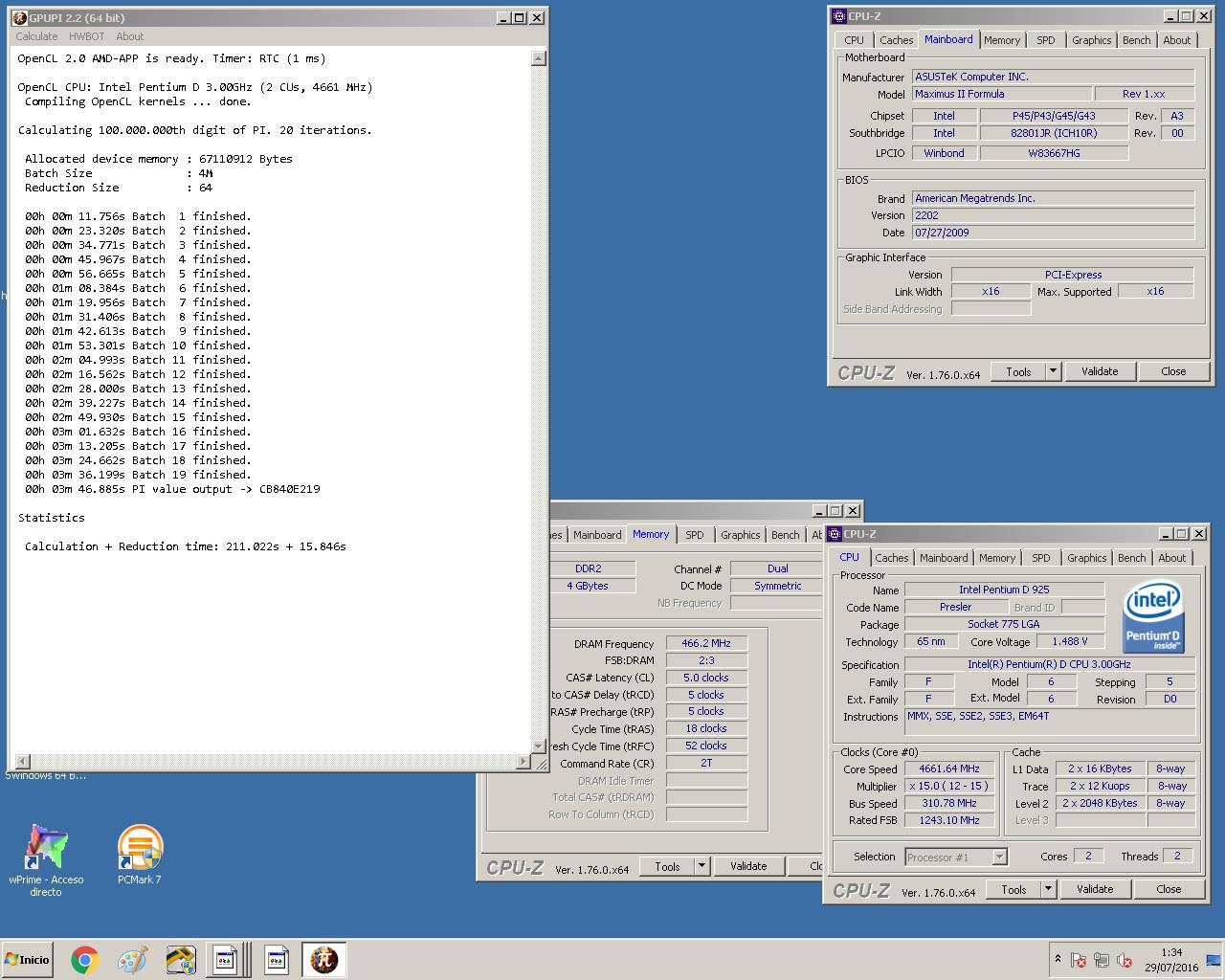The height and width of the screenshot is (980, 1225).
Task: Click the FSB:DRAM 2:3 value
Action: 706,660
